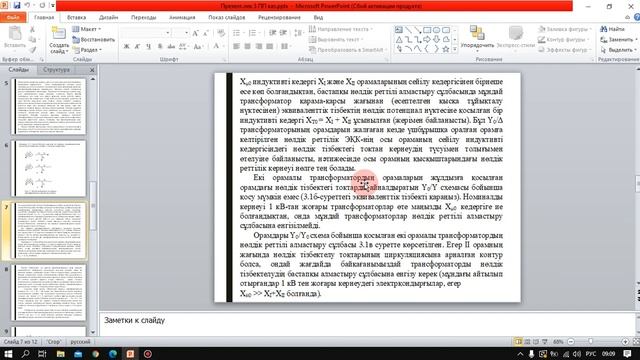640x360 pixels.
Task: Click Создать слайд button
Action: pyautogui.click(x=59, y=40)
